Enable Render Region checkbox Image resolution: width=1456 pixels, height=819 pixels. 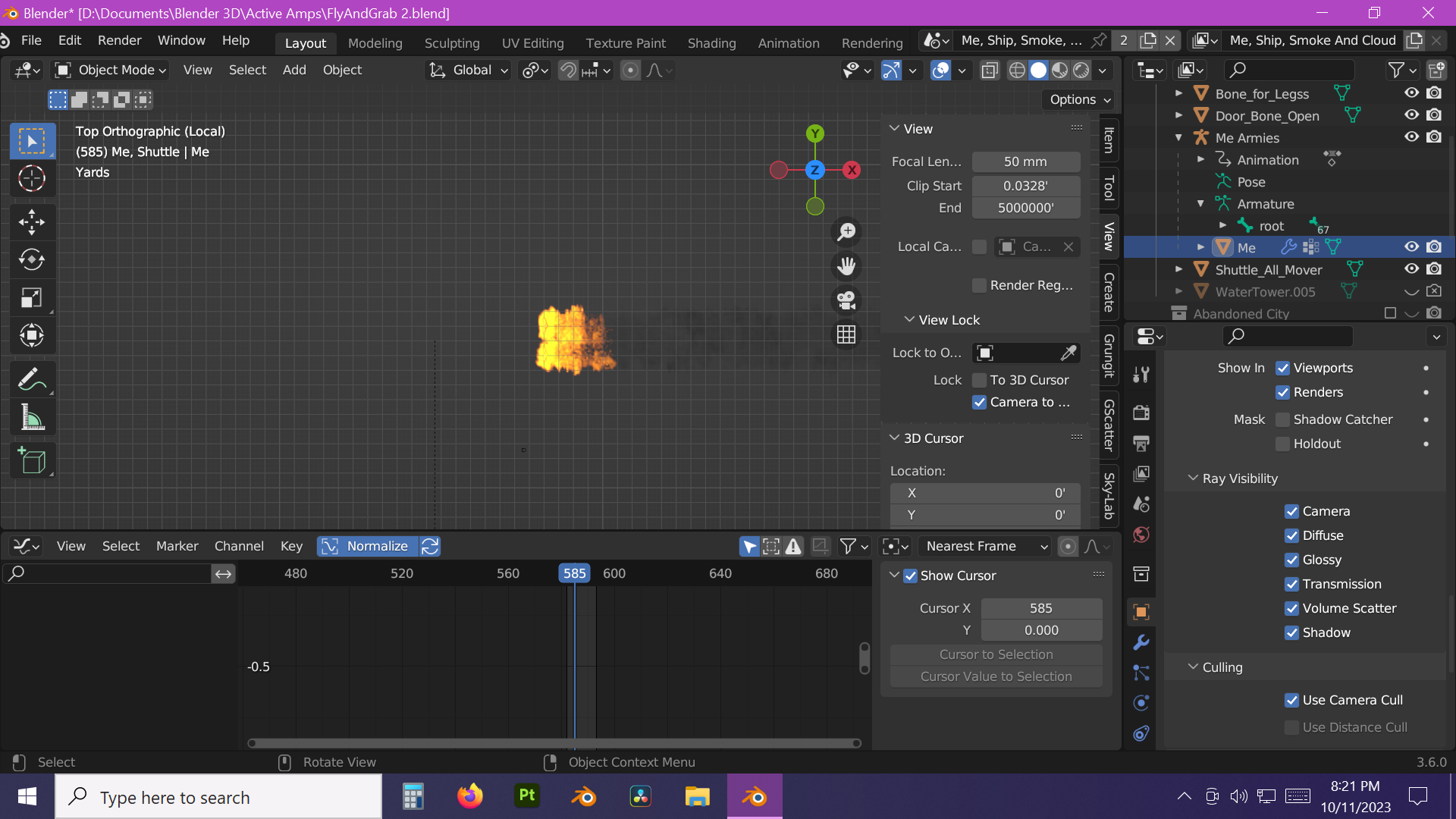click(x=980, y=285)
